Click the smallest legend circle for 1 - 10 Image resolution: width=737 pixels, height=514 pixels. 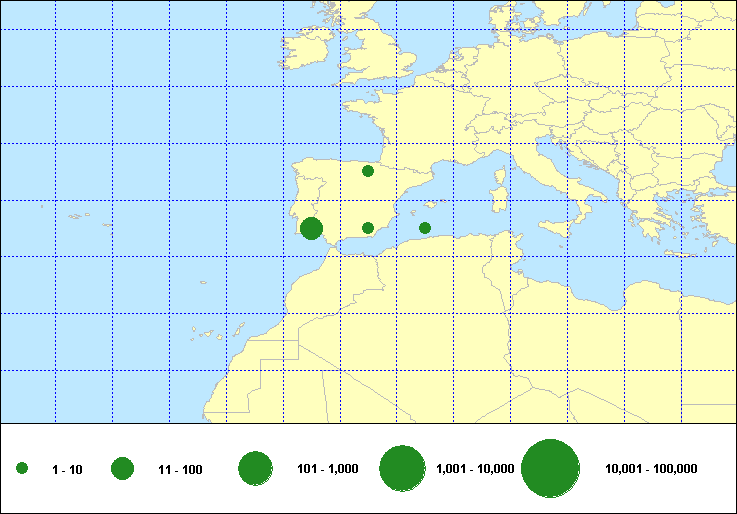click(x=22, y=468)
